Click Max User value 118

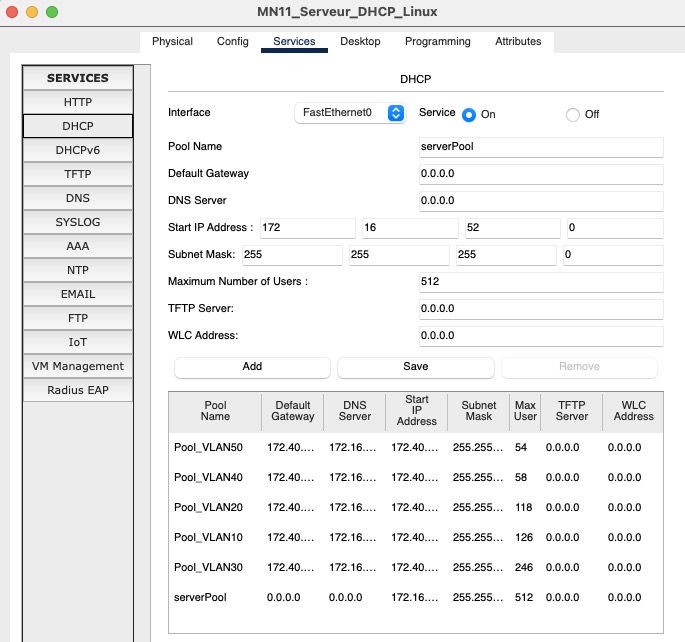point(523,508)
